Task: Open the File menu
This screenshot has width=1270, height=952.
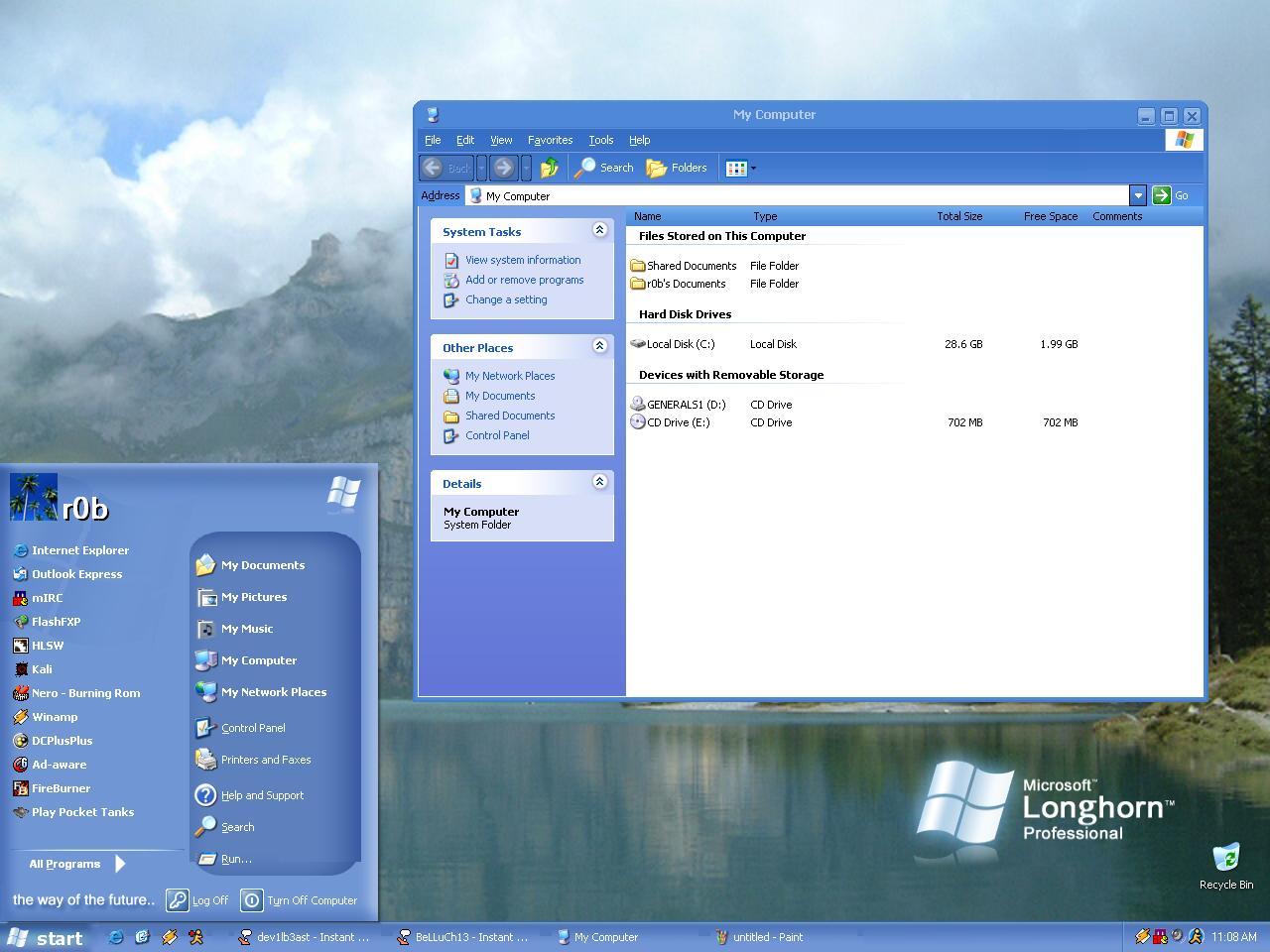Action: (433, 140)
